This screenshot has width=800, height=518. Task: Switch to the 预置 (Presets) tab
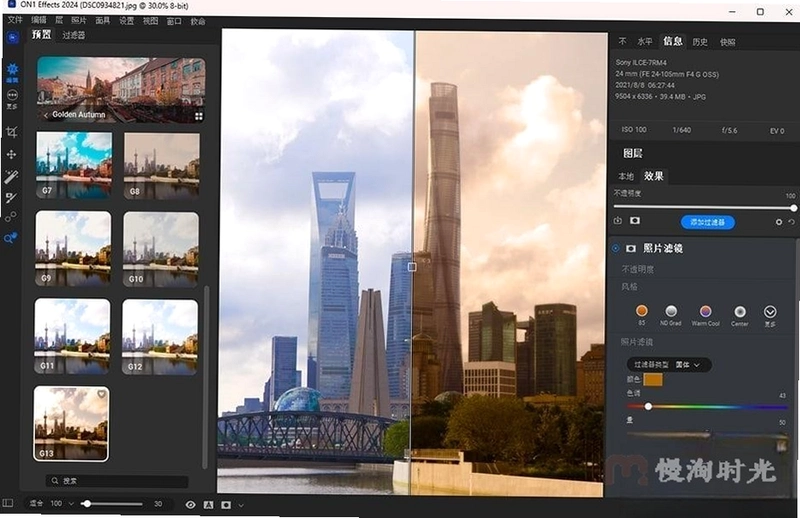[41, 34]
